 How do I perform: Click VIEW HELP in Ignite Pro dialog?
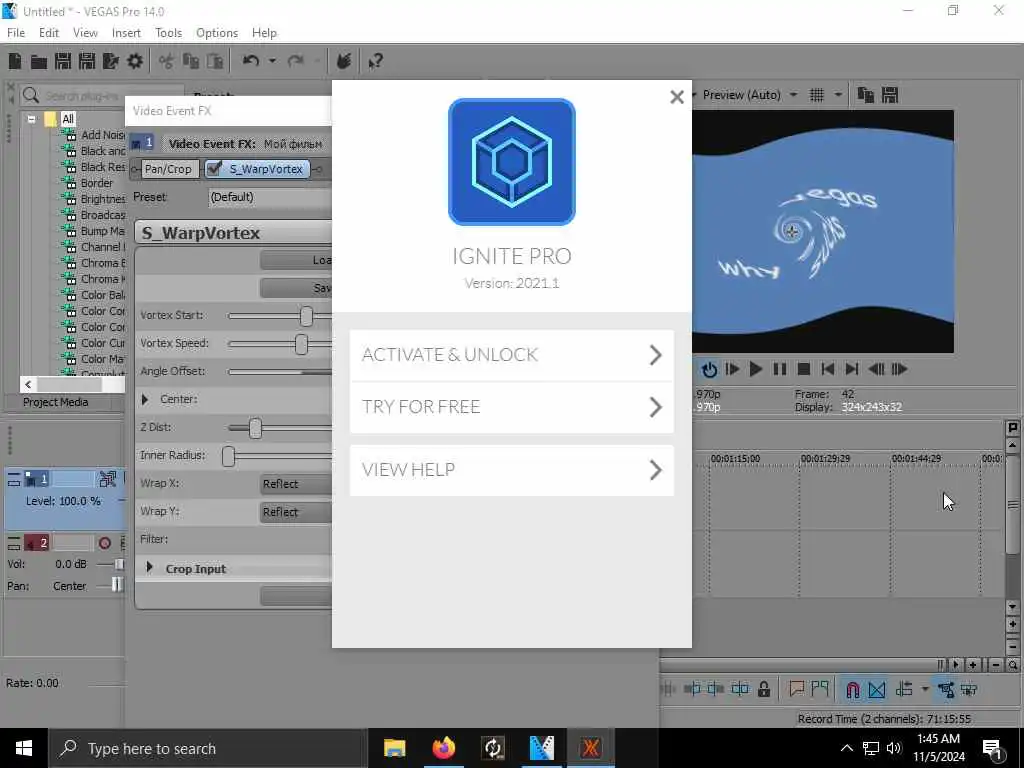coord(512,470)
